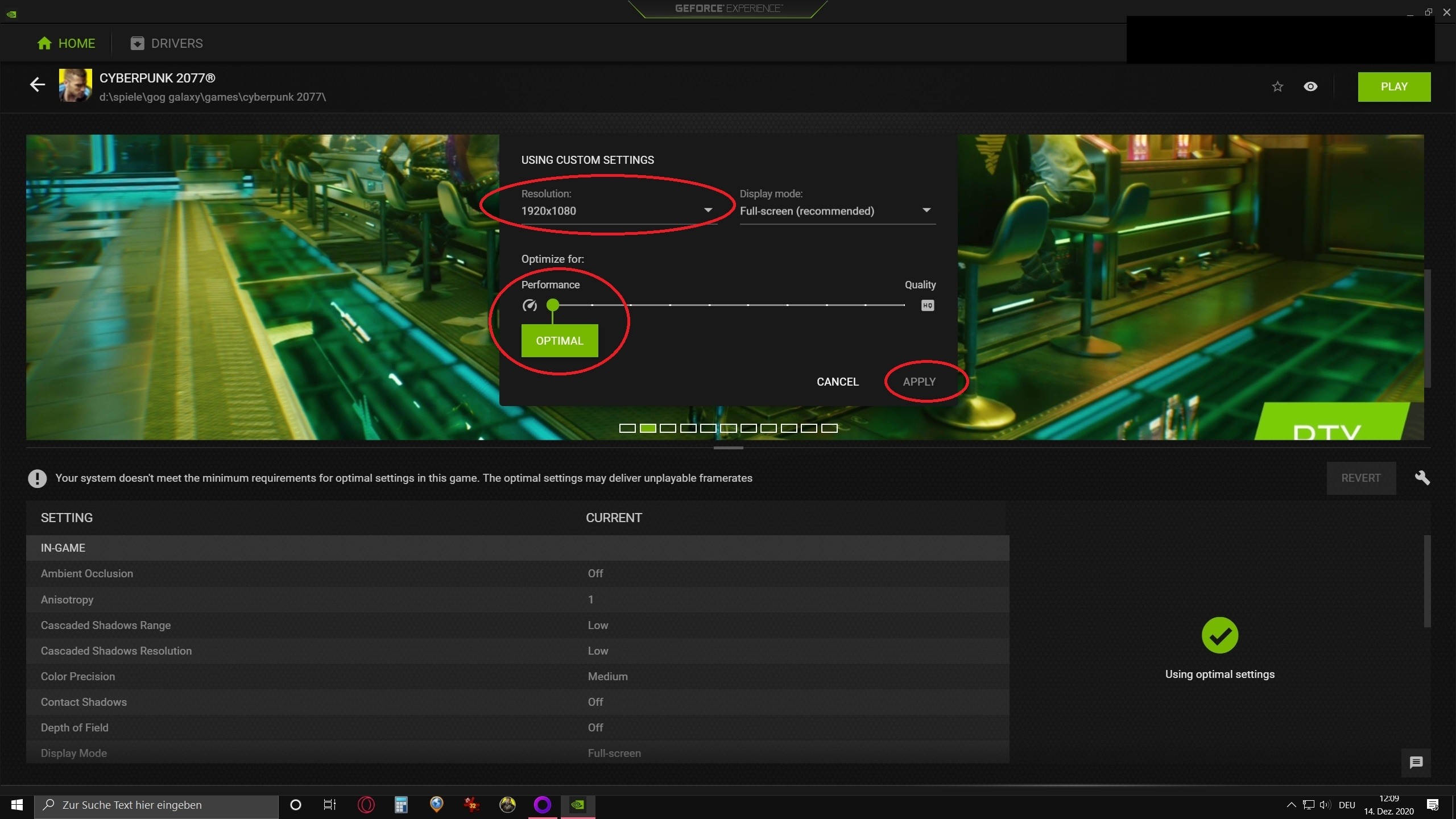Select the active green screenshot carousel indicator
Screen dimensions: 1456x819
(648, 428)
